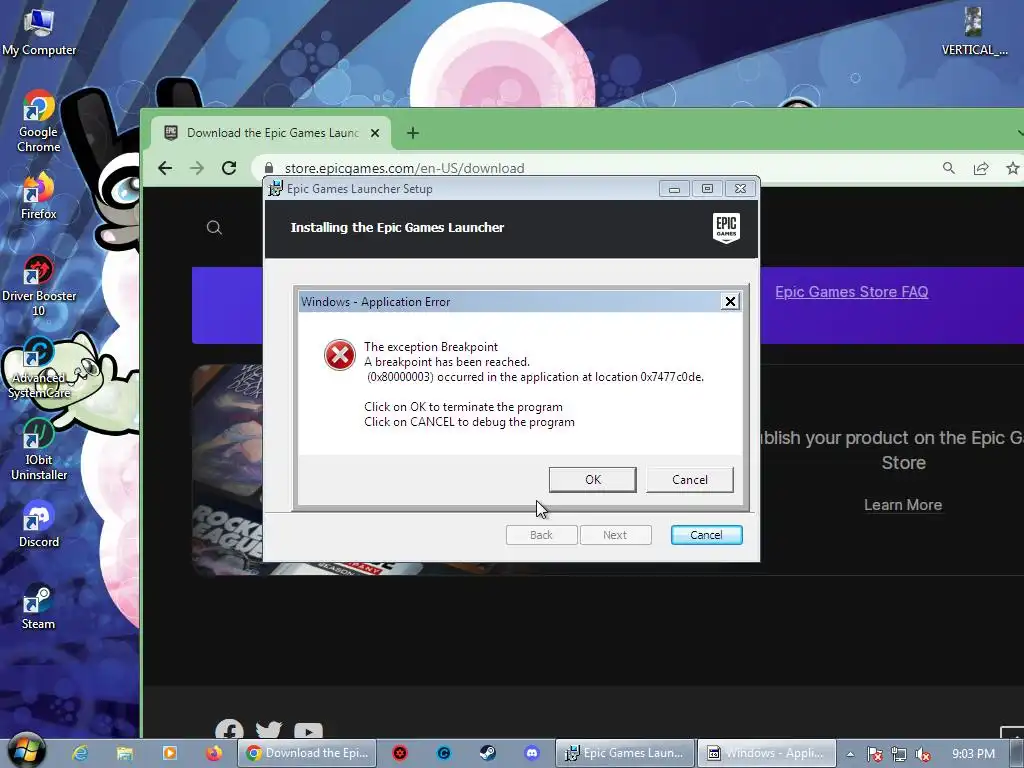Select Google Chrome desktop shortcut
Image resolution: width=1024 pixels, height=768 pixels.
point(39,121)
